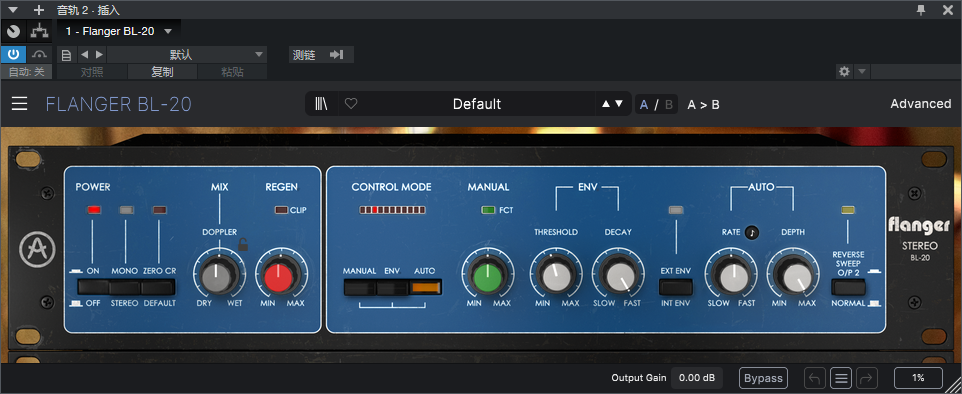
Task: Click the Arturia logo on the rack
Action: (37, 249)
